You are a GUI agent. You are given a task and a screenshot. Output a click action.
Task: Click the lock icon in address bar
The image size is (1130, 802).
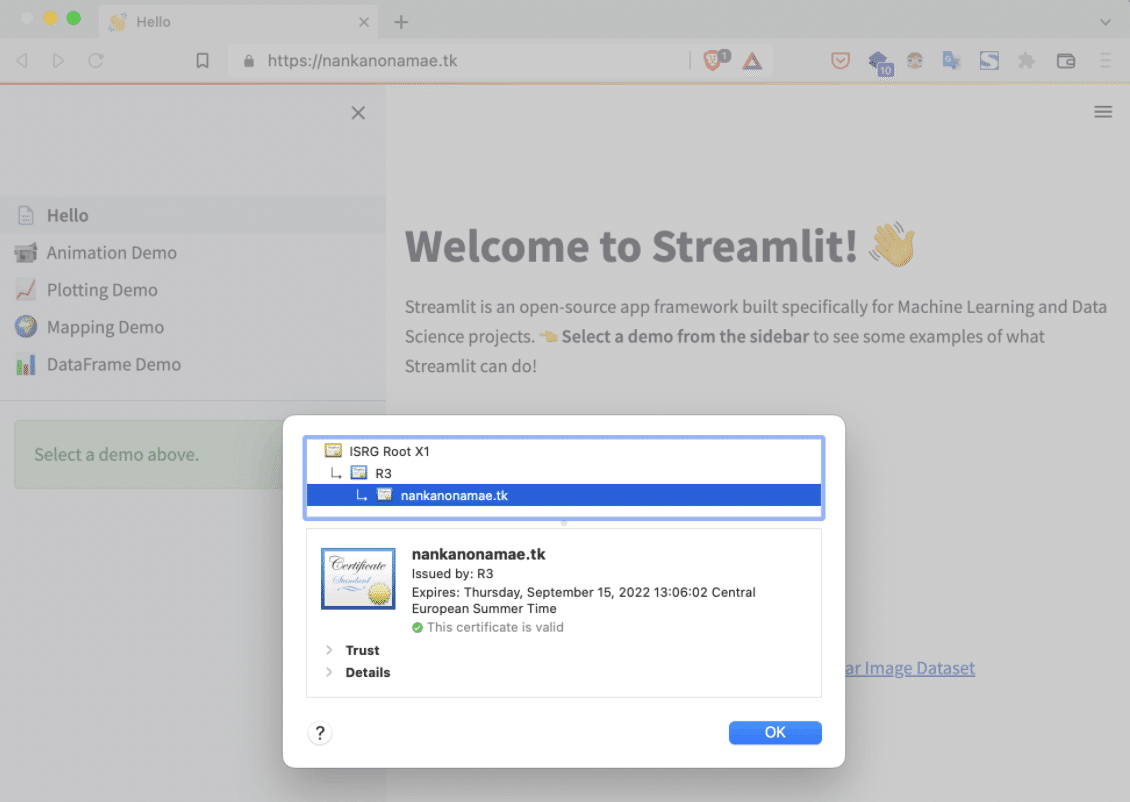pyautogui.click(x=249, y=61)
